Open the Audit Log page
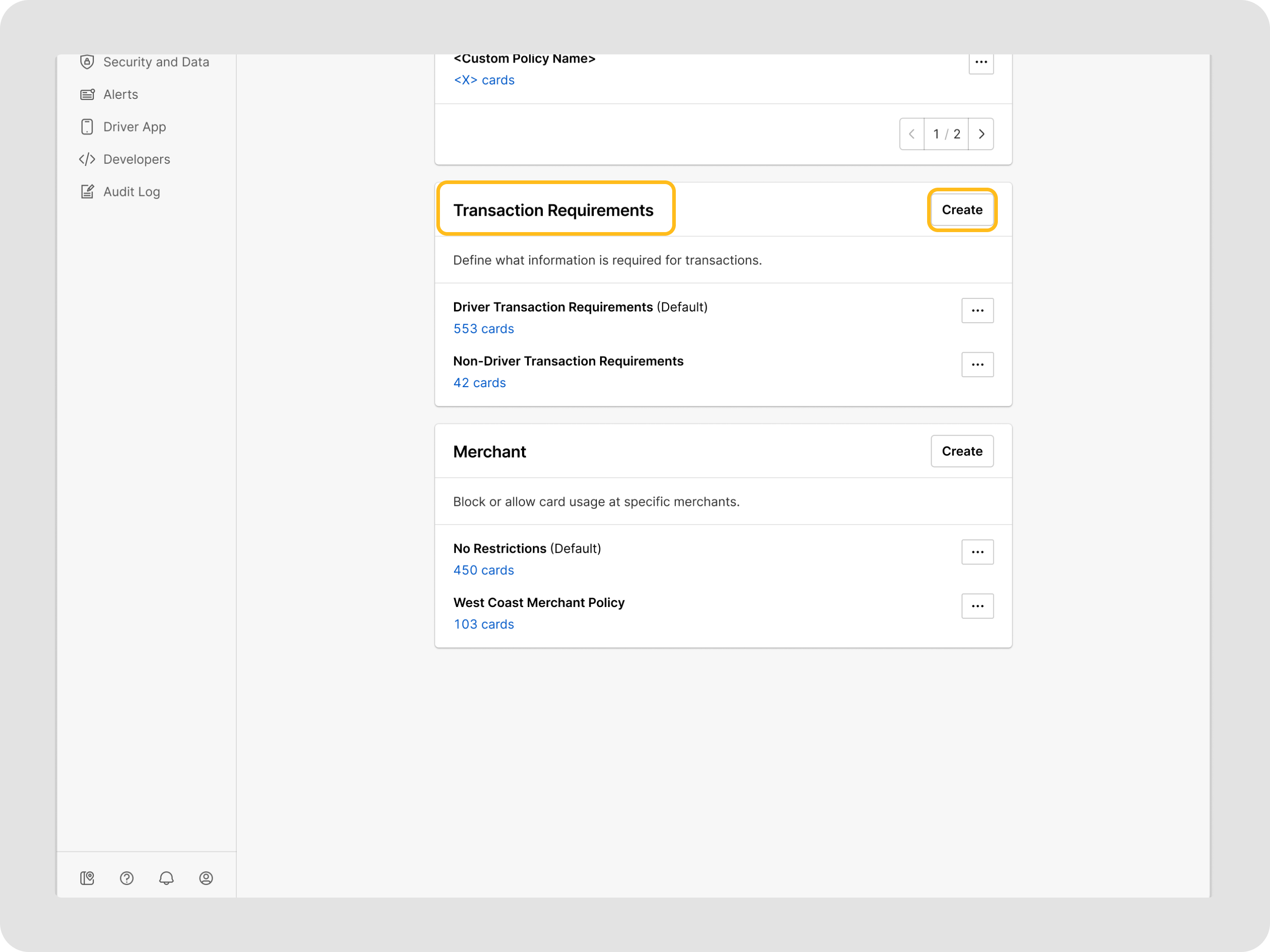 pyautogui.click(x=132, y=192)
